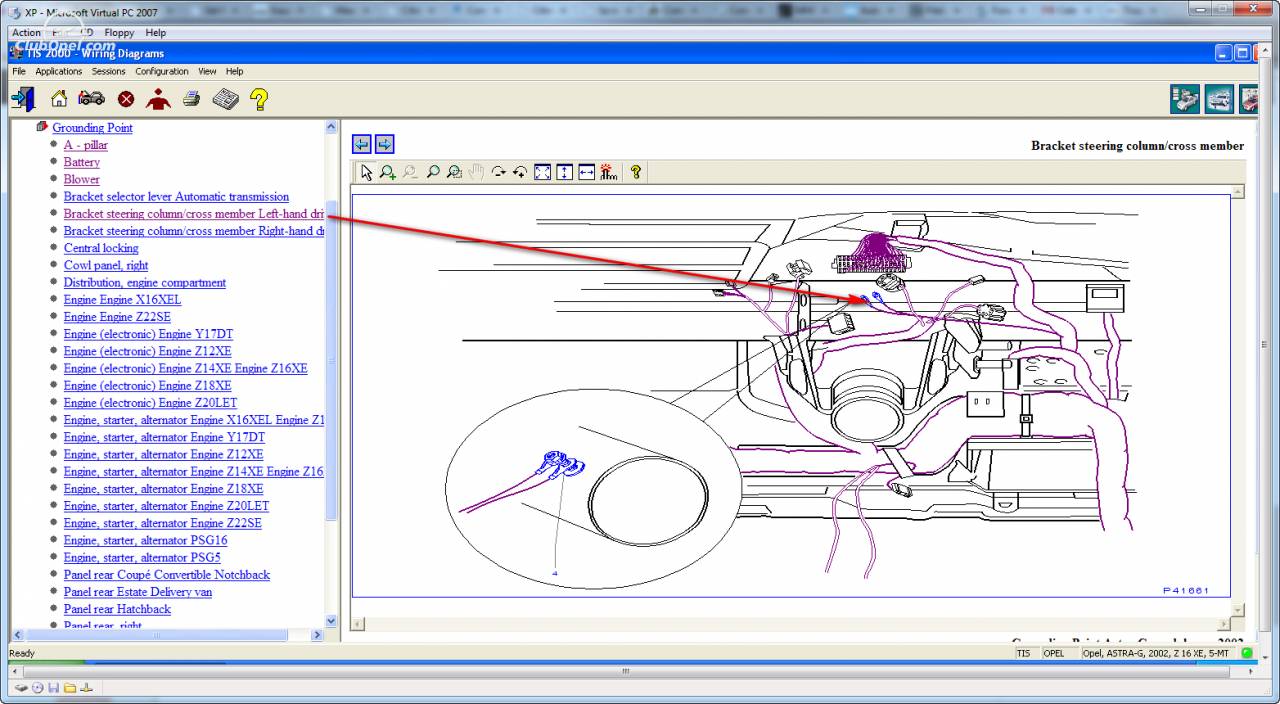Screen dimensions: 1280x704
Task: Fit diagram to width icon
Action: (x=586, y=172)
